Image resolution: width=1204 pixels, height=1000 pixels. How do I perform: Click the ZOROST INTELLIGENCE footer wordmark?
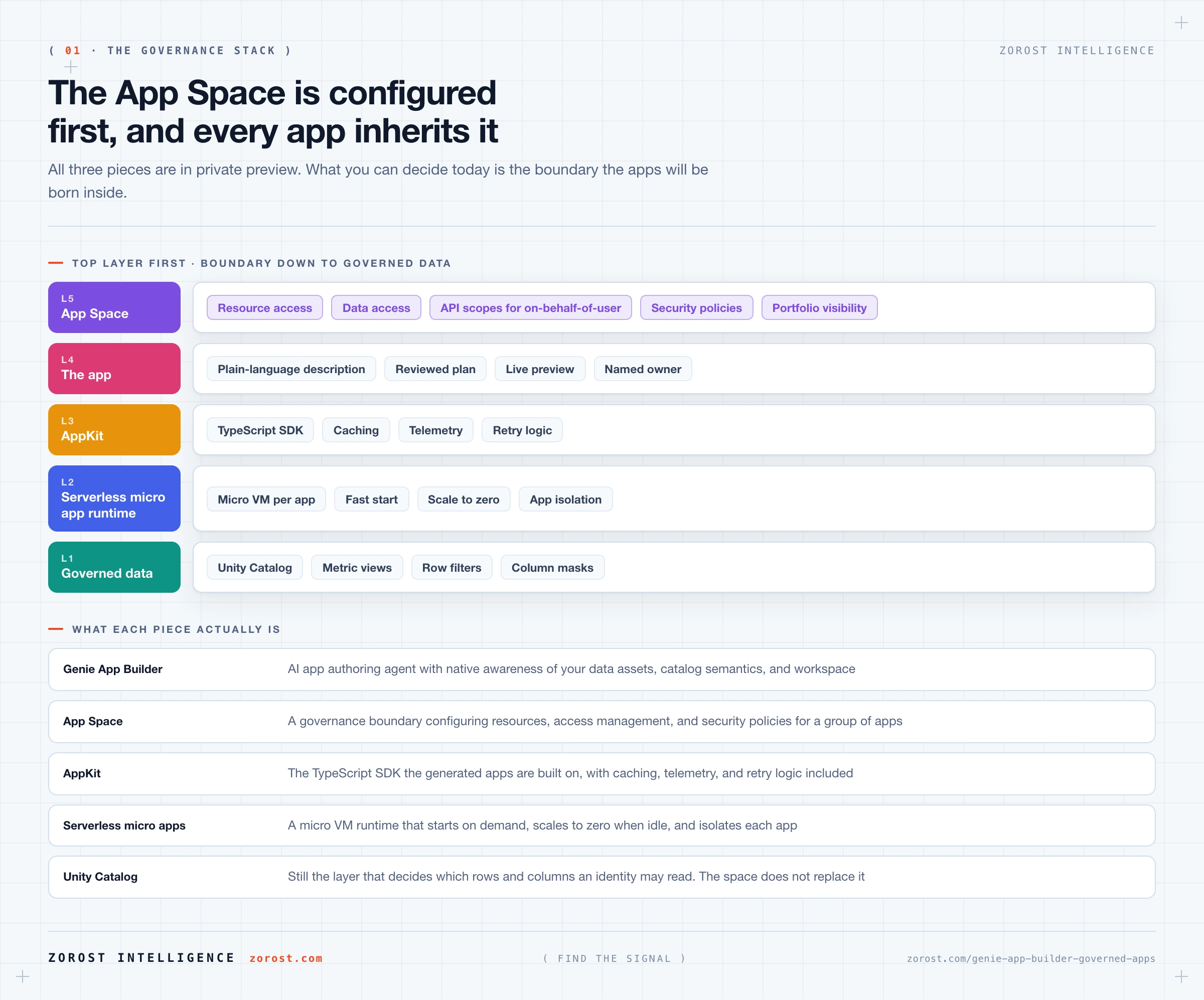[x=141, y=958]
